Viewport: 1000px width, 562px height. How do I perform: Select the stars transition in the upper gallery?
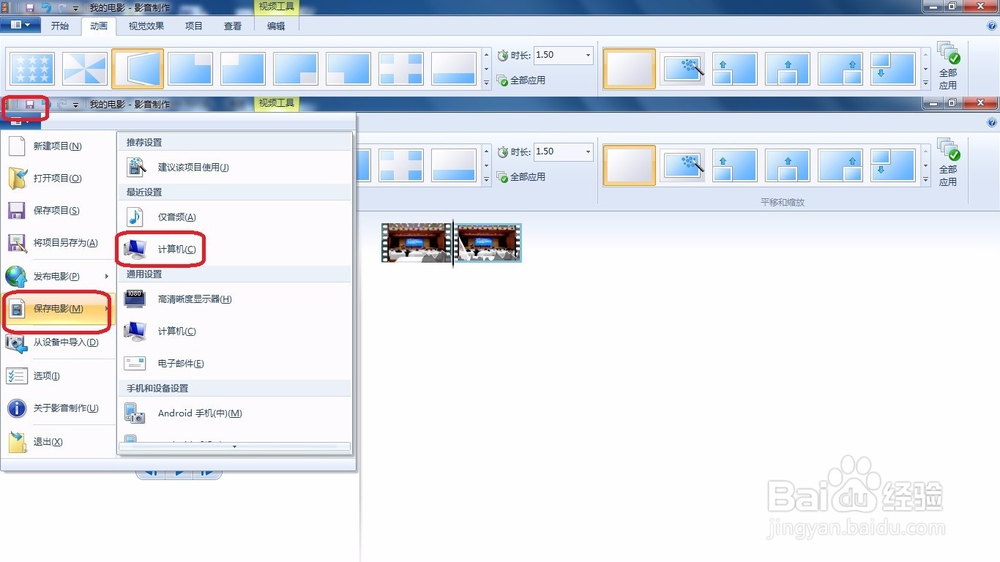point(33,68)
